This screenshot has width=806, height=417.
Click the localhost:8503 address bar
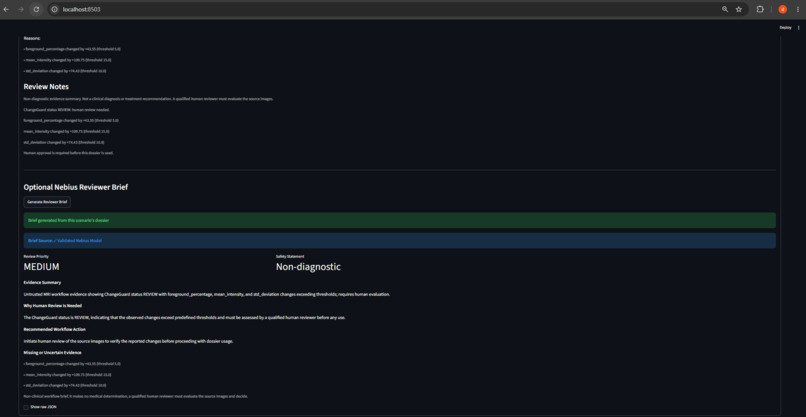coord(386,9)
